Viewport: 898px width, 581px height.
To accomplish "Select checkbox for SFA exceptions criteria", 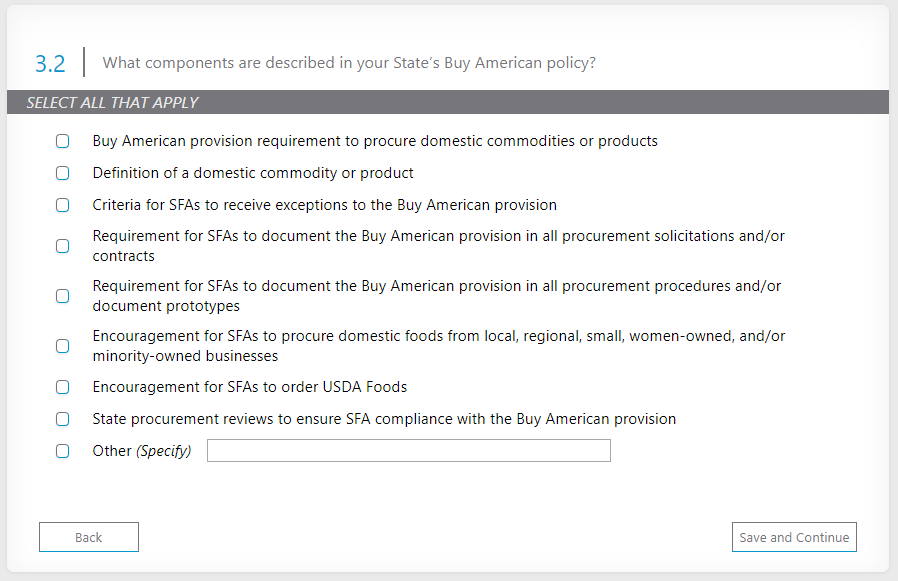I will pos(63,205).
